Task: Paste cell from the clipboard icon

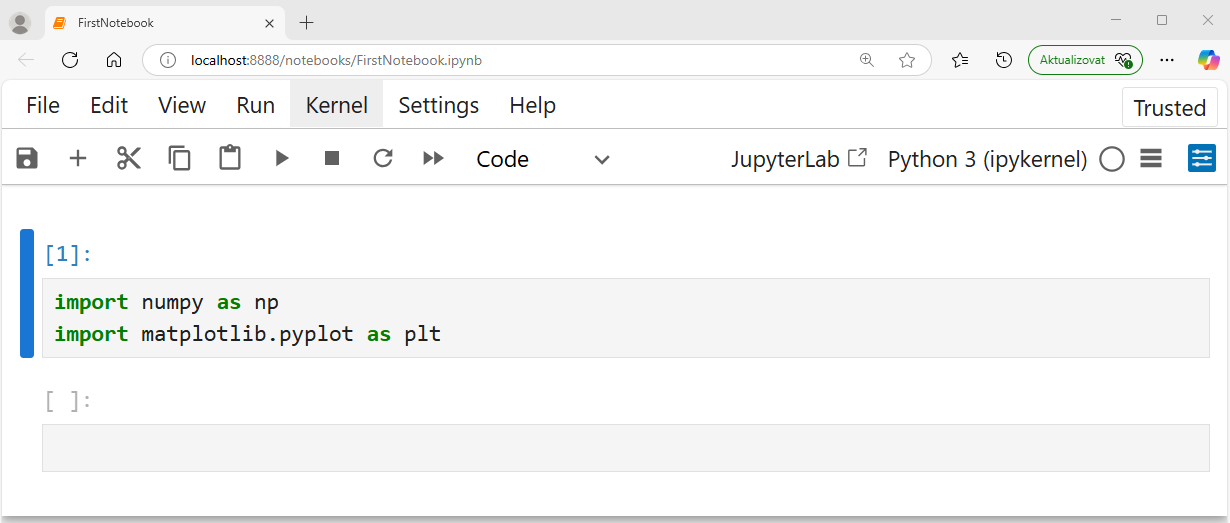Action: tap(231, 158)
